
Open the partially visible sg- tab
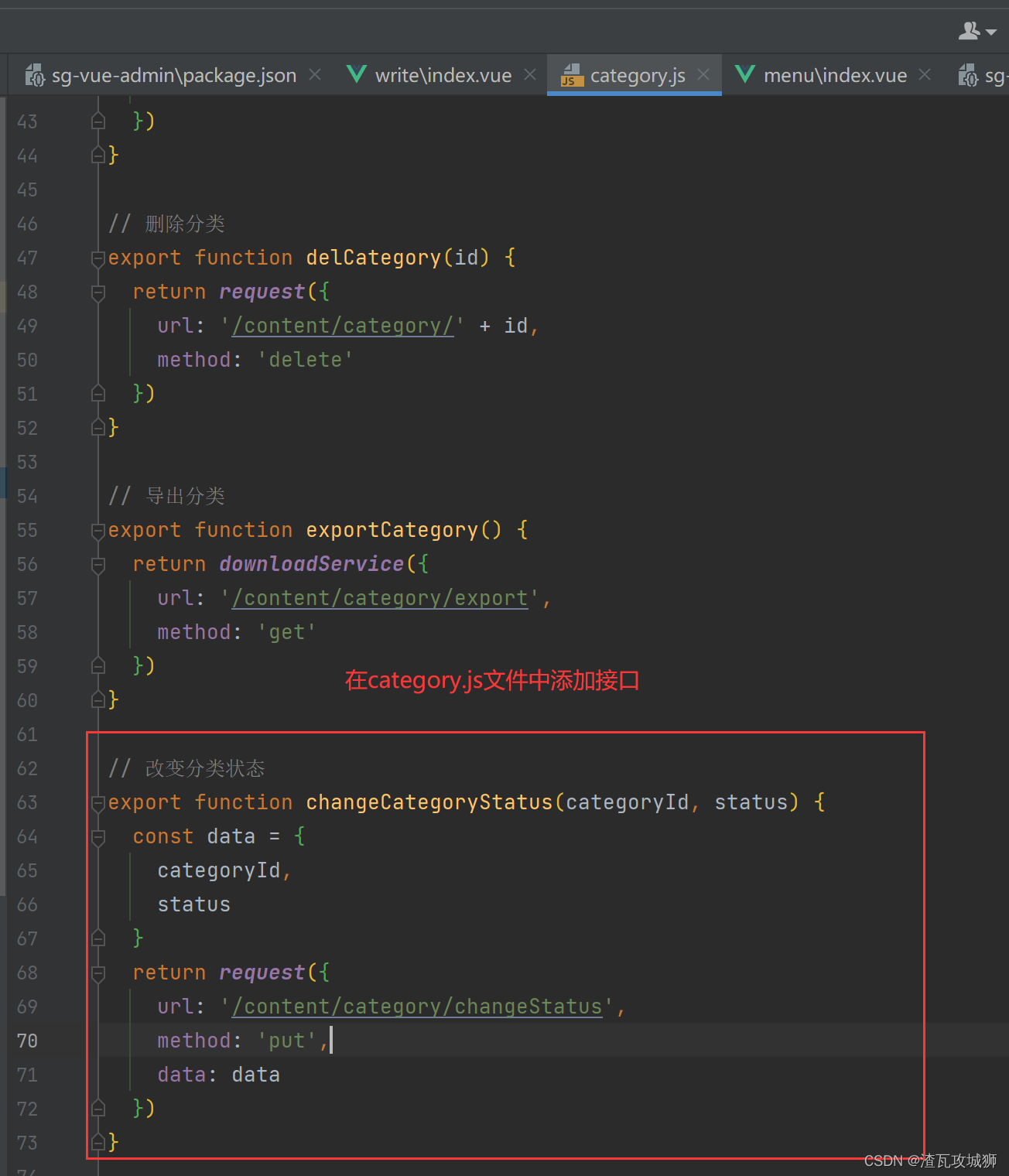[x=983, y=75]
